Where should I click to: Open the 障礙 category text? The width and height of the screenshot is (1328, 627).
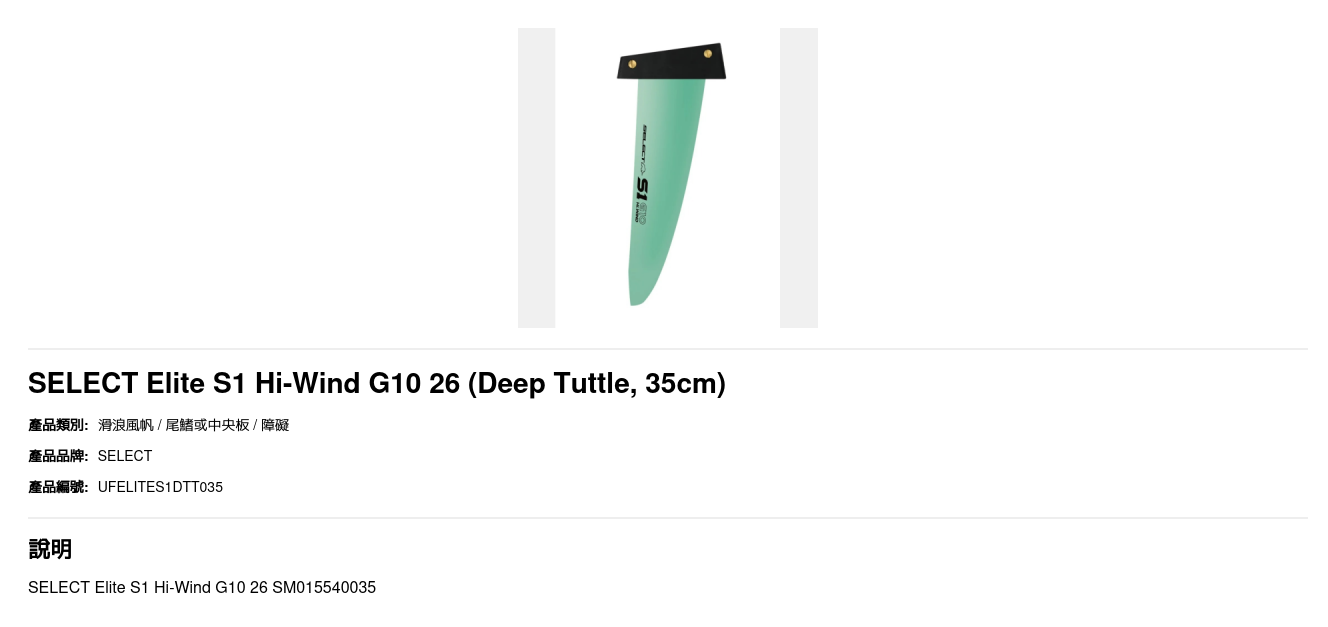coord(275,425)
